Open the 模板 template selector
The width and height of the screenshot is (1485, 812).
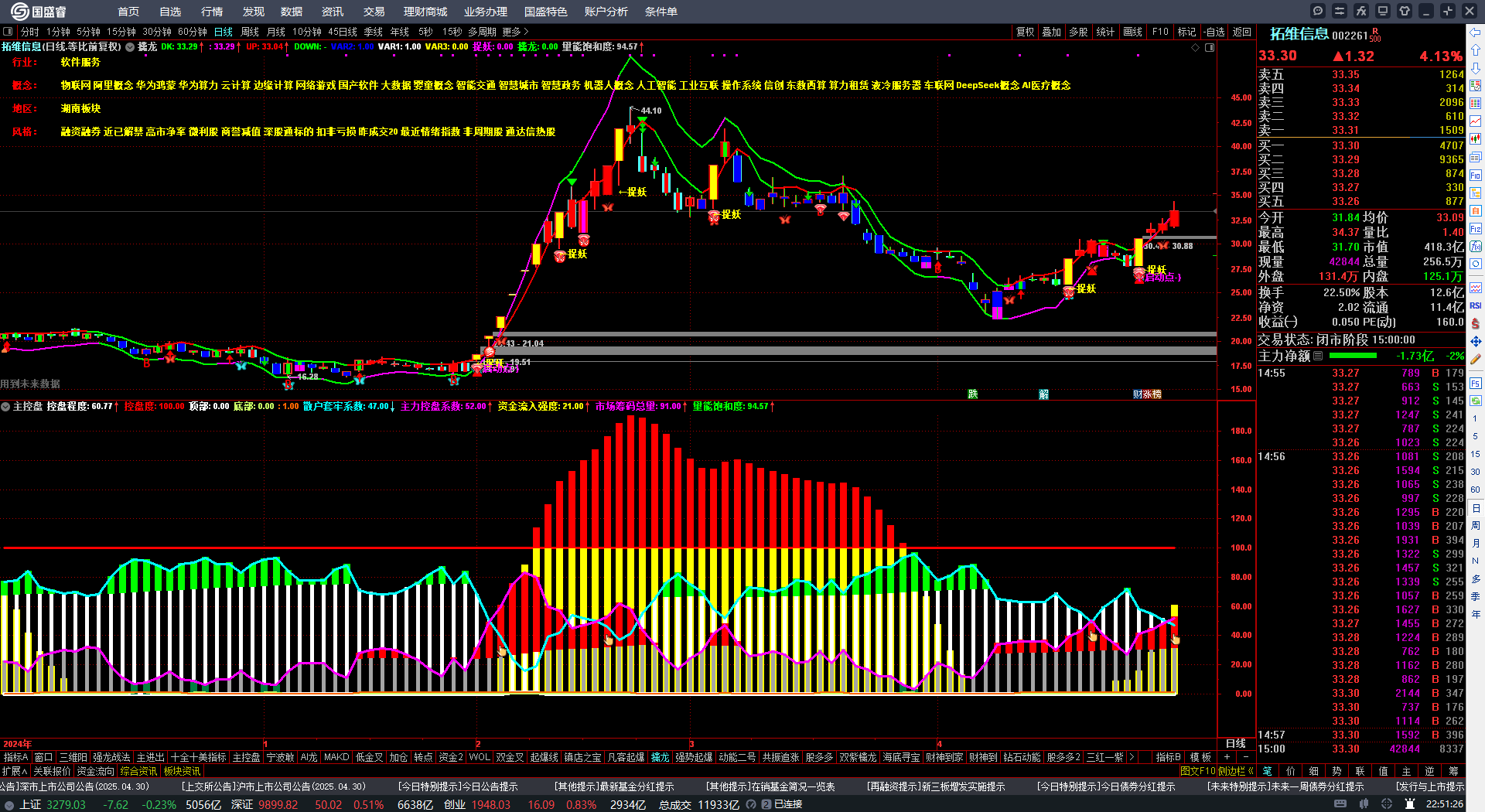click(x=1200, y=757)
